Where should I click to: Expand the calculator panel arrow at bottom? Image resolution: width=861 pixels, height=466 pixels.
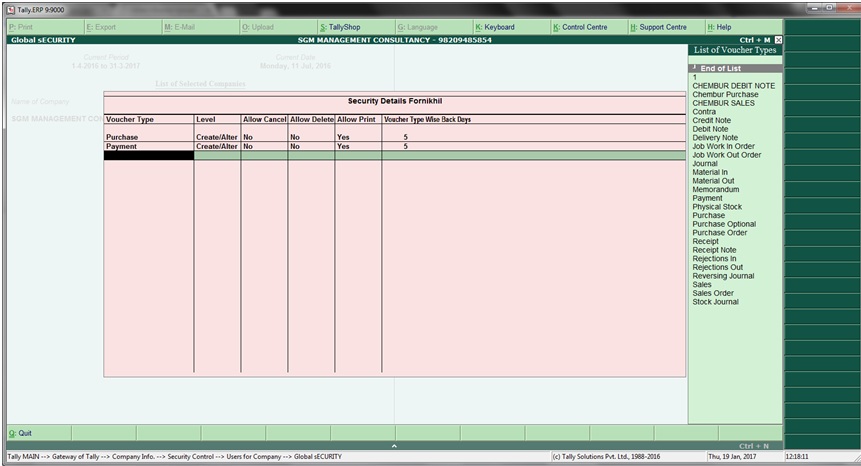(x=394, y=445)
